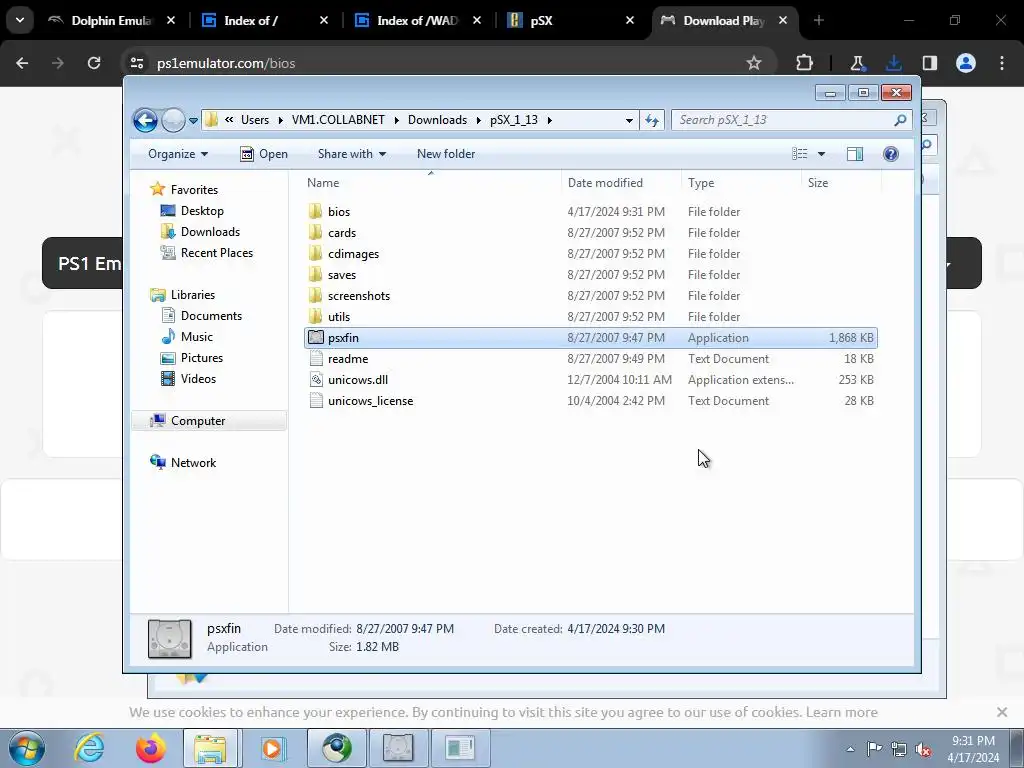The image size is (1024, 768).
Task: Open the Windows Start orb
Action: point(27,748)
